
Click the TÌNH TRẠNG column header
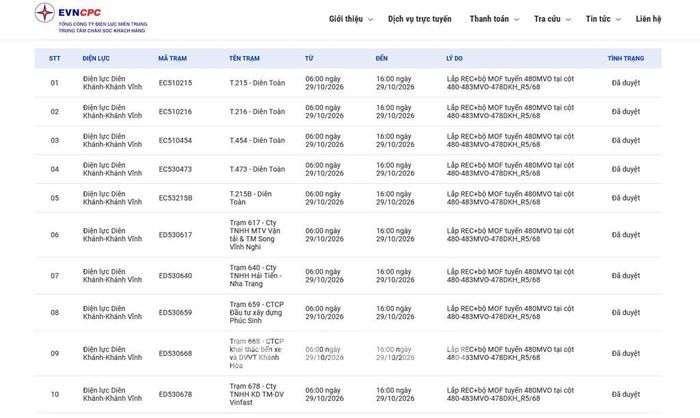click(626, 59)
